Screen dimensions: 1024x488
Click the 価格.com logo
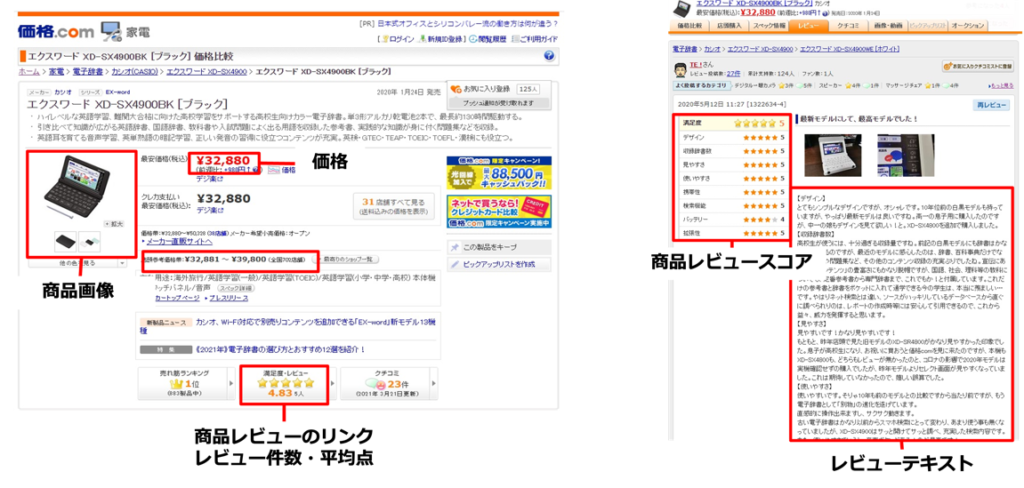56,31
